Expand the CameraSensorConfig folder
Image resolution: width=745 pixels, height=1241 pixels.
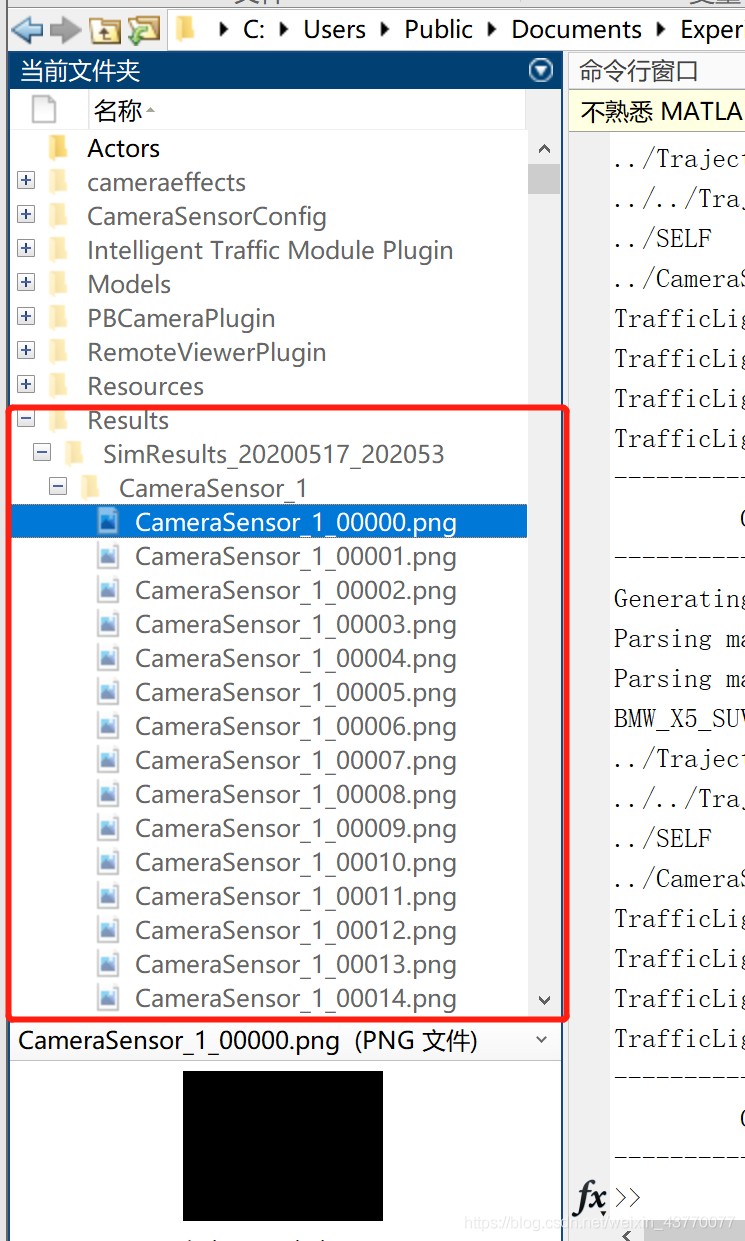26,215
